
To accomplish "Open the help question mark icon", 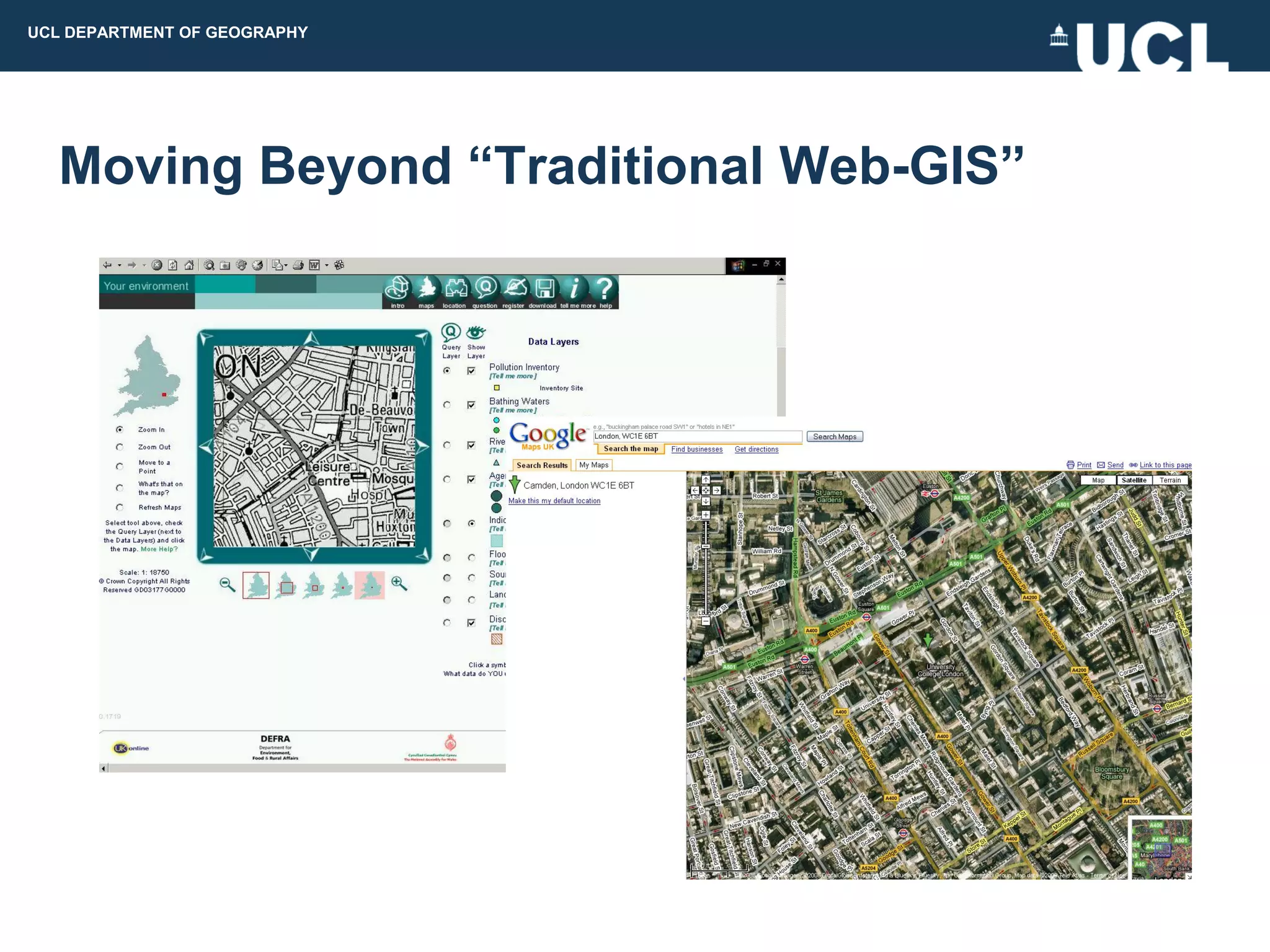I will click(x=604, y=288).
